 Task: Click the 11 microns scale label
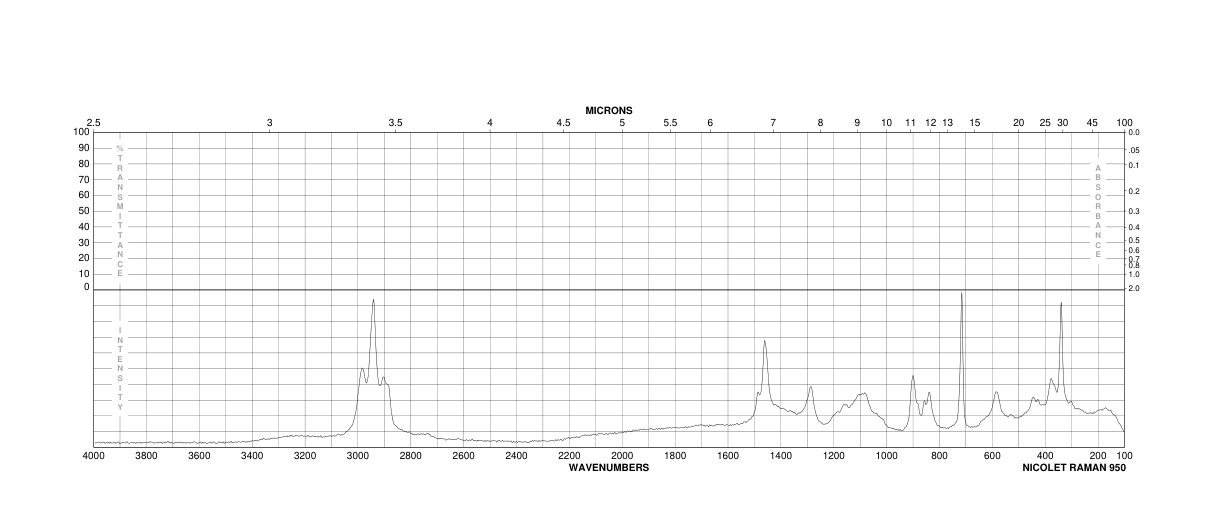[x=911, y=122]
